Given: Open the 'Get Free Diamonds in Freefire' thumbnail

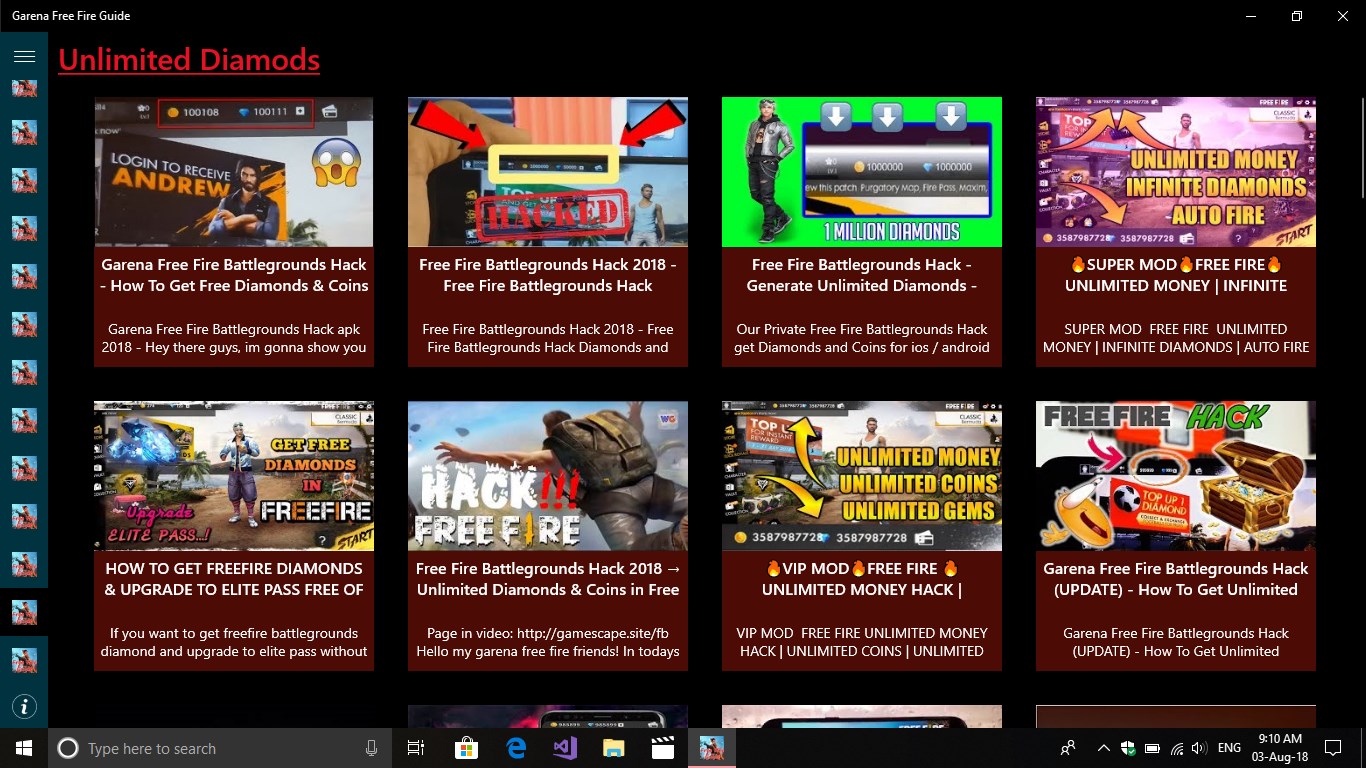Looking at the screenshot, I should tap(234, 476).
